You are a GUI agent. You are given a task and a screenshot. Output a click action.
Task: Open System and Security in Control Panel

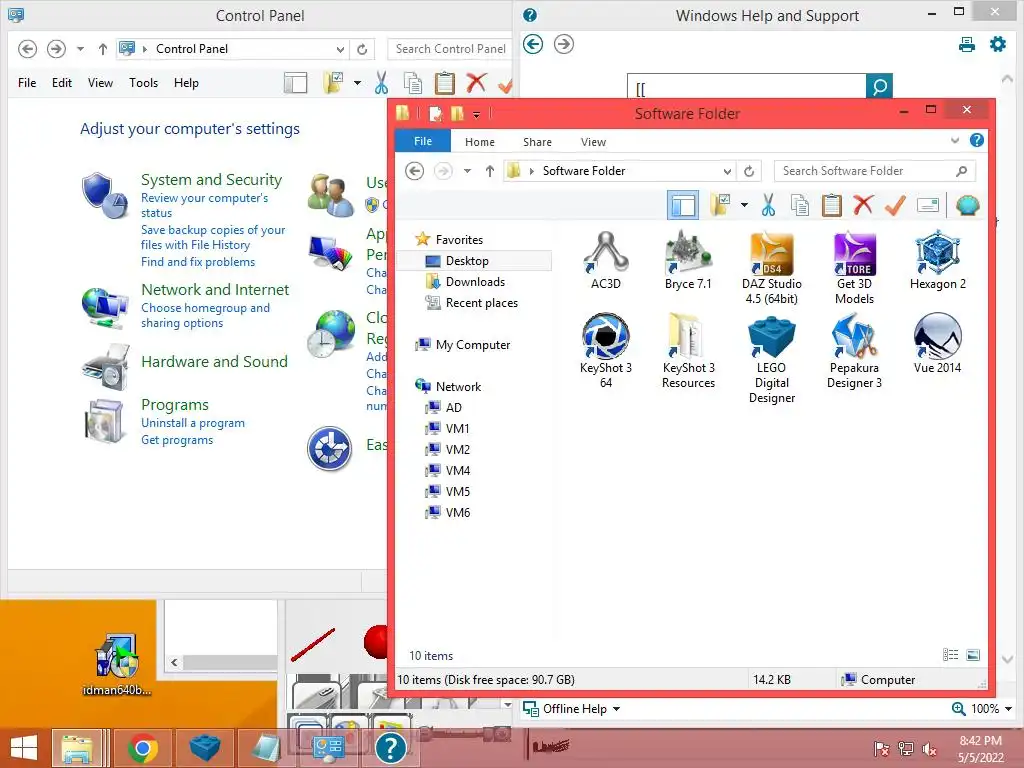coord(212,180)
